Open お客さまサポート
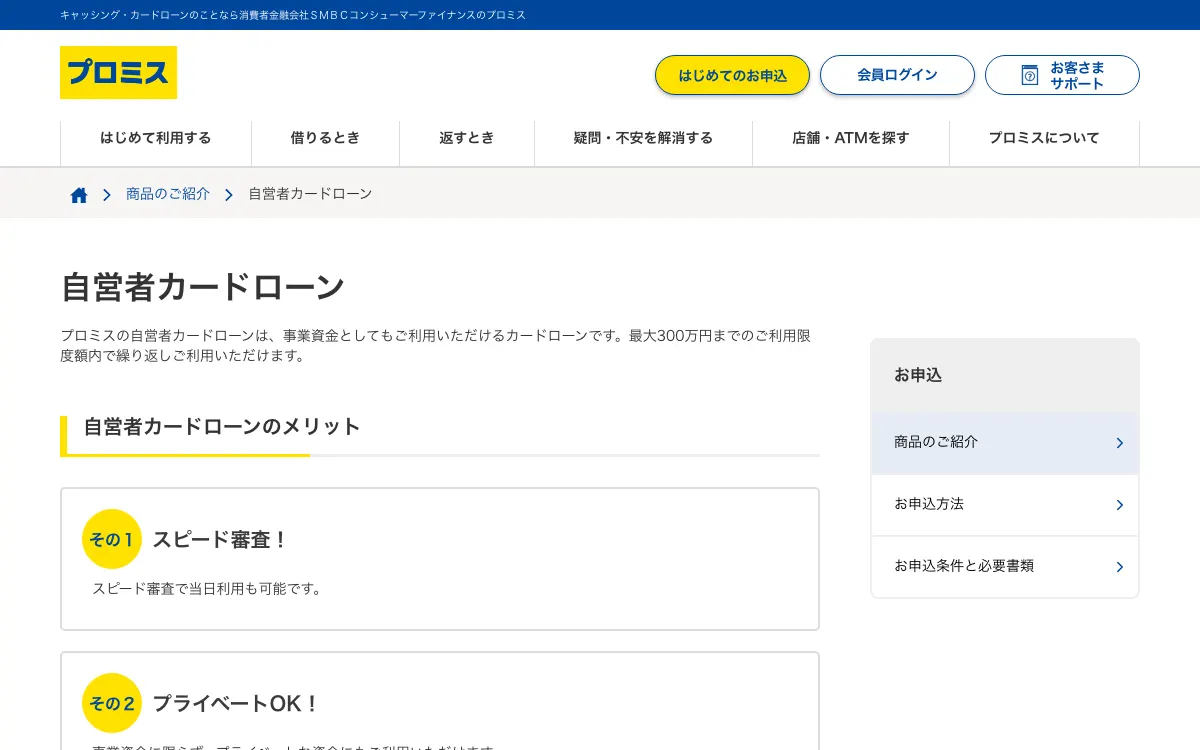 pos(1062,75)
